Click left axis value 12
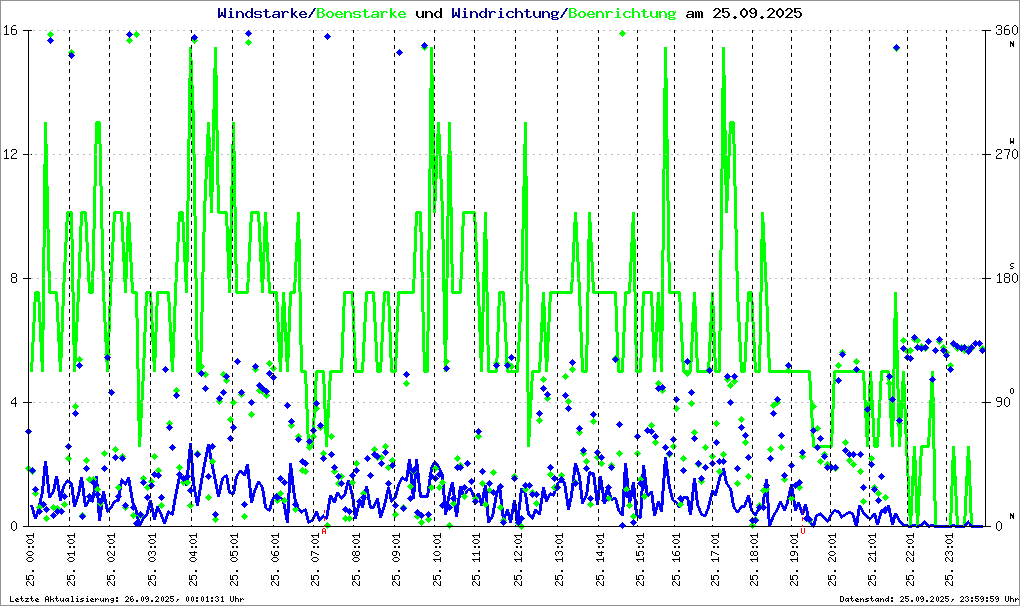This screenshot has height=606, width=1020. pos(9,155)
